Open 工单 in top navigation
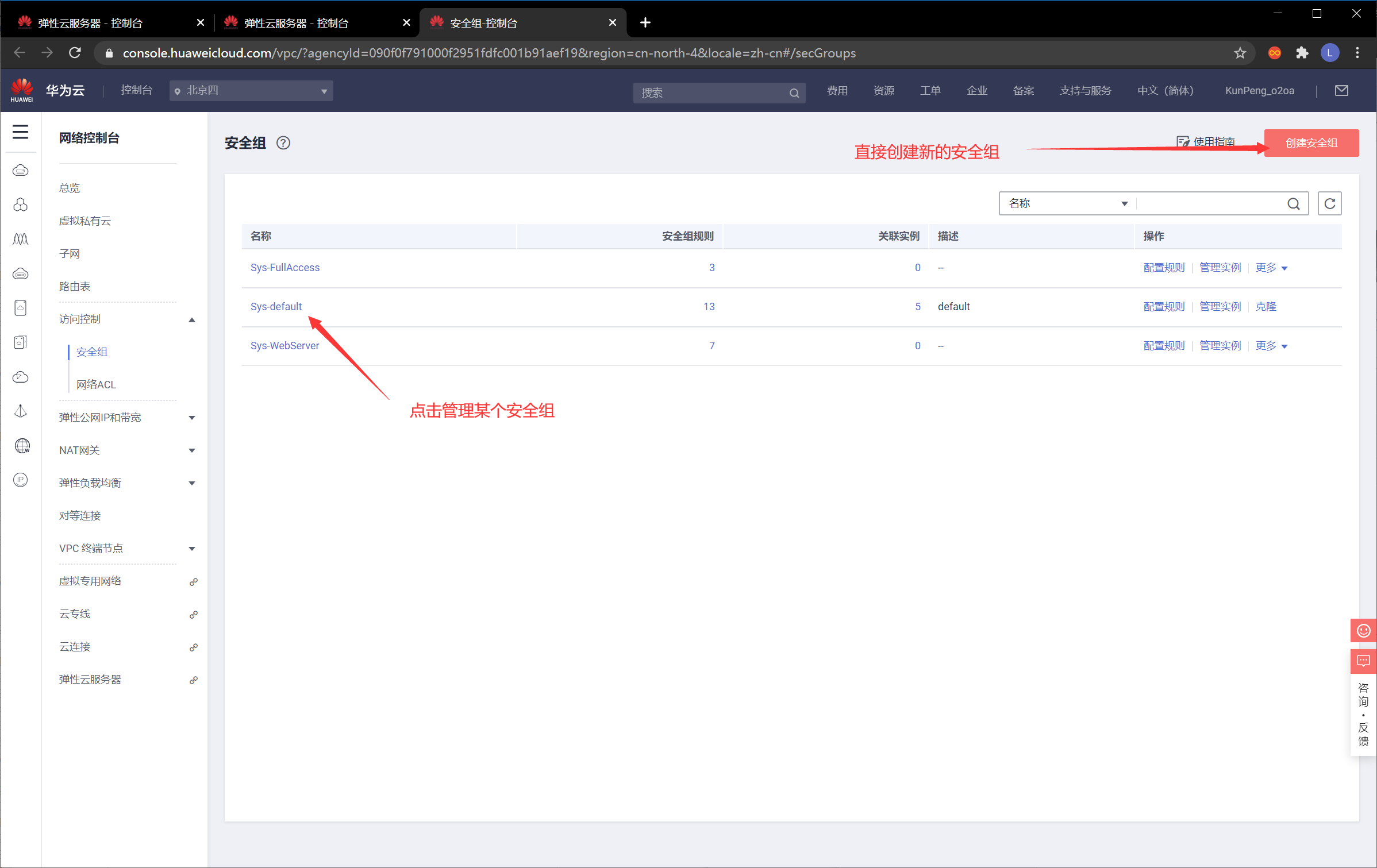The width and height of the screenshot is (1377, 868). click(x=930, y=91)
